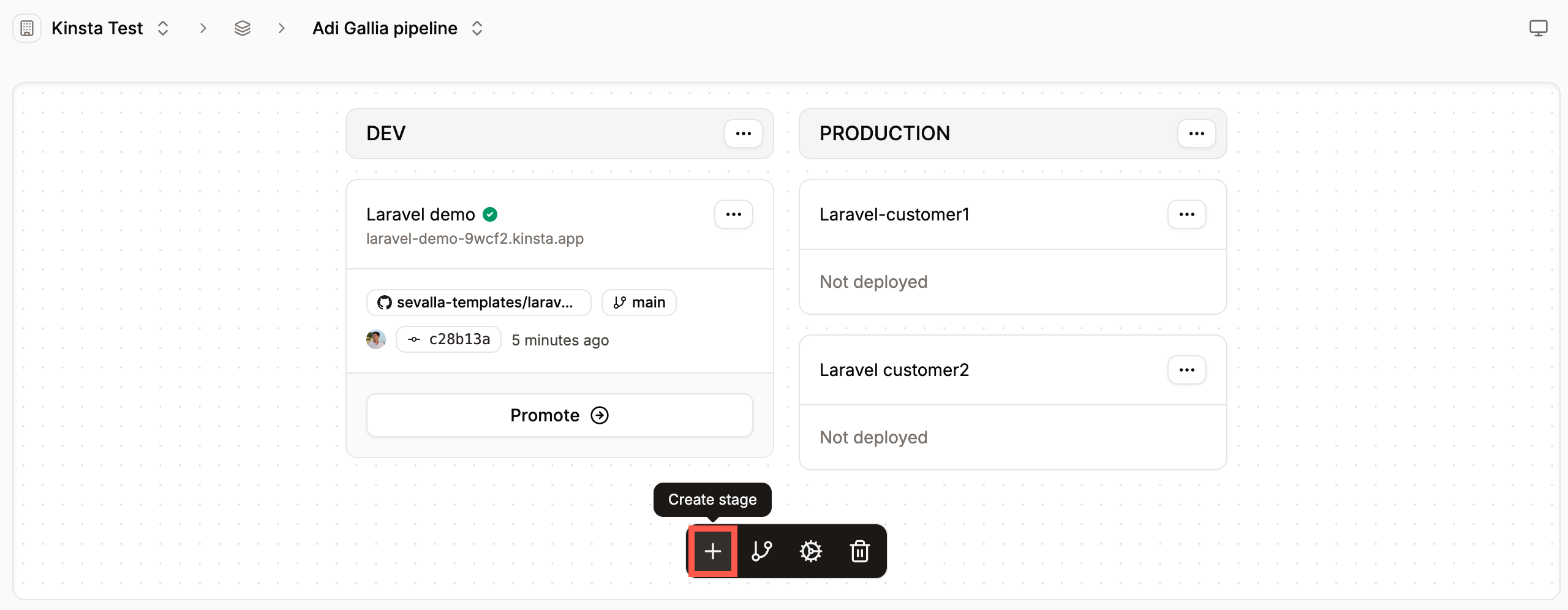
Task: Open the Adi Gallia pipeline switcher
Action: click(477, 28)
